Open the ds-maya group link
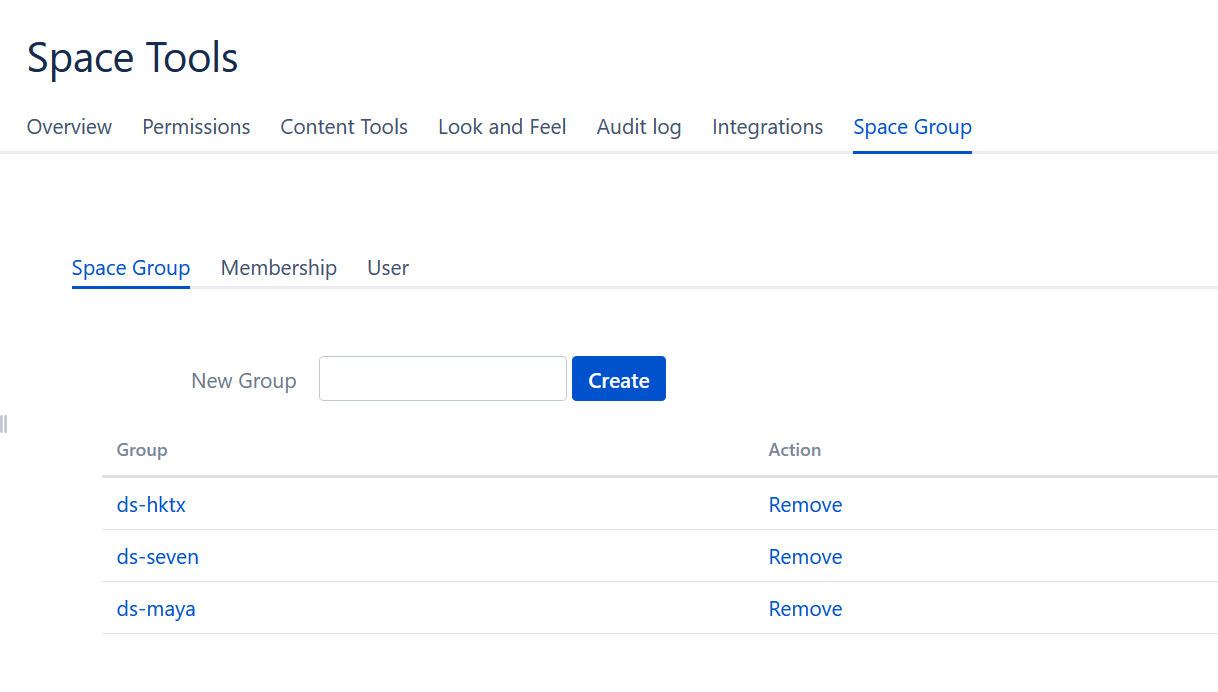Viewport: 1218px width, 692px height. tap(156, 609)
